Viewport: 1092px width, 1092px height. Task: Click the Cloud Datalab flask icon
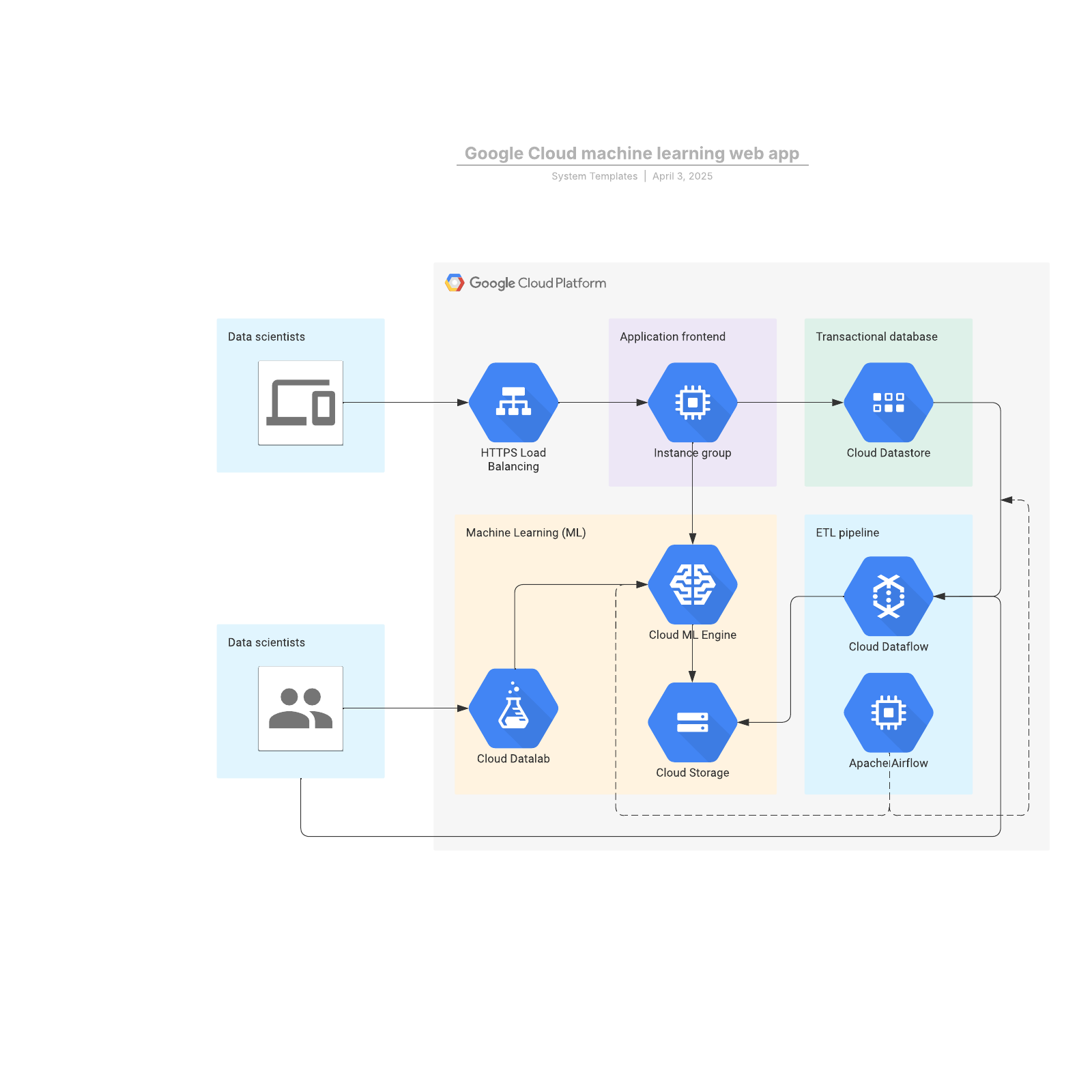point(513,708)
